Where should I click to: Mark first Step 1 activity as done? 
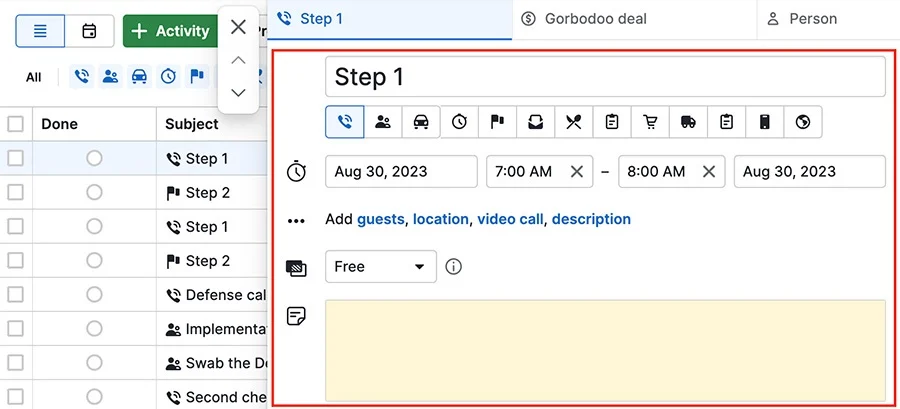[x=94, y=158]
